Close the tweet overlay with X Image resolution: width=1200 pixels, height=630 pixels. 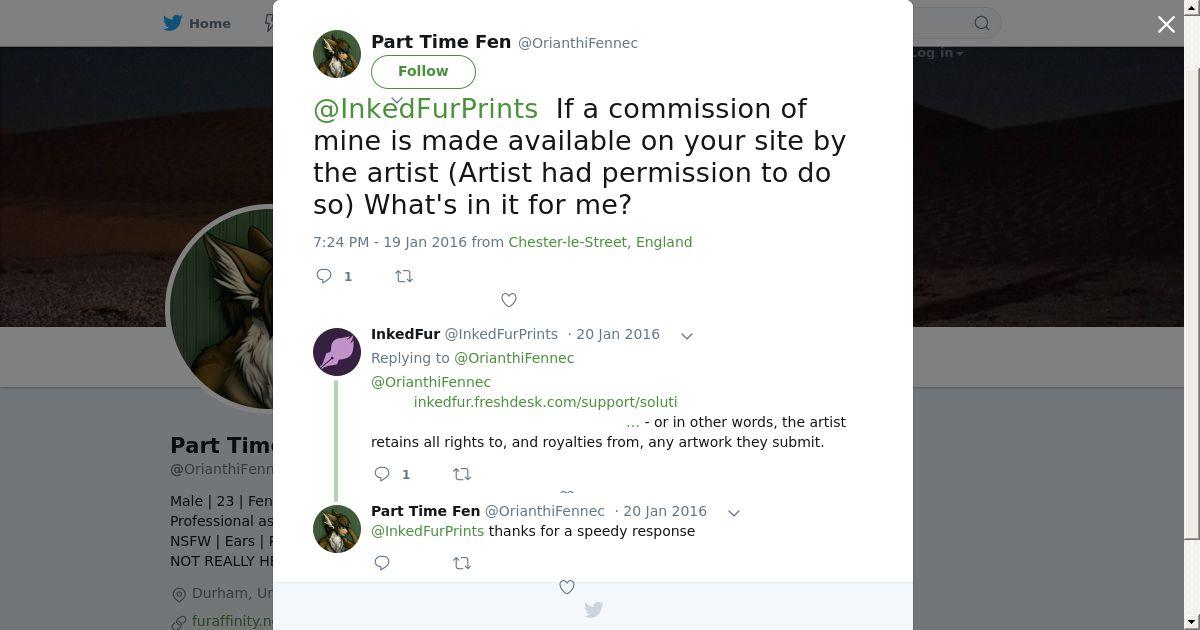click(1166, 25)
